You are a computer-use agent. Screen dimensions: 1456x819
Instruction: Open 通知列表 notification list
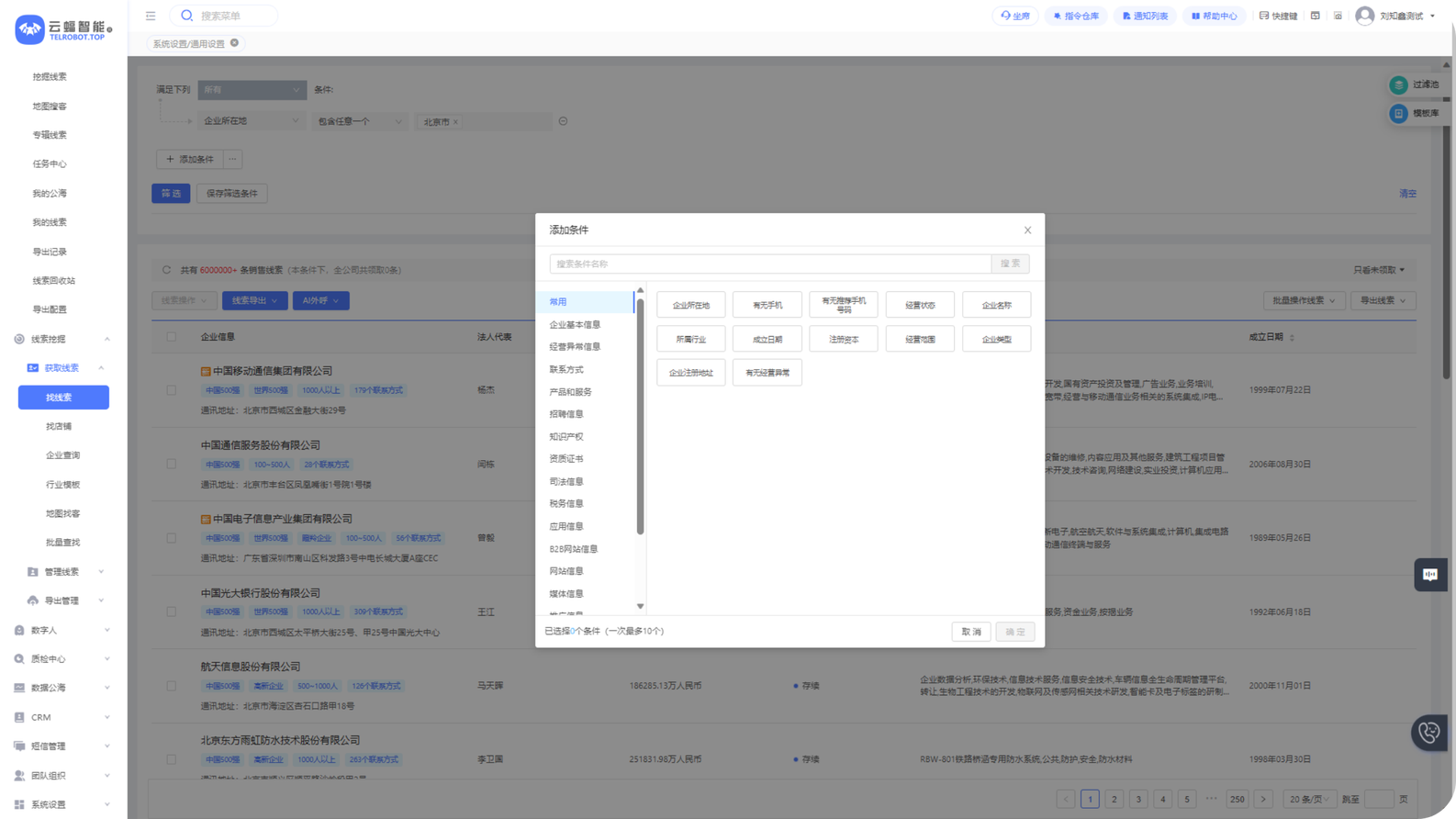point(1145,16)
